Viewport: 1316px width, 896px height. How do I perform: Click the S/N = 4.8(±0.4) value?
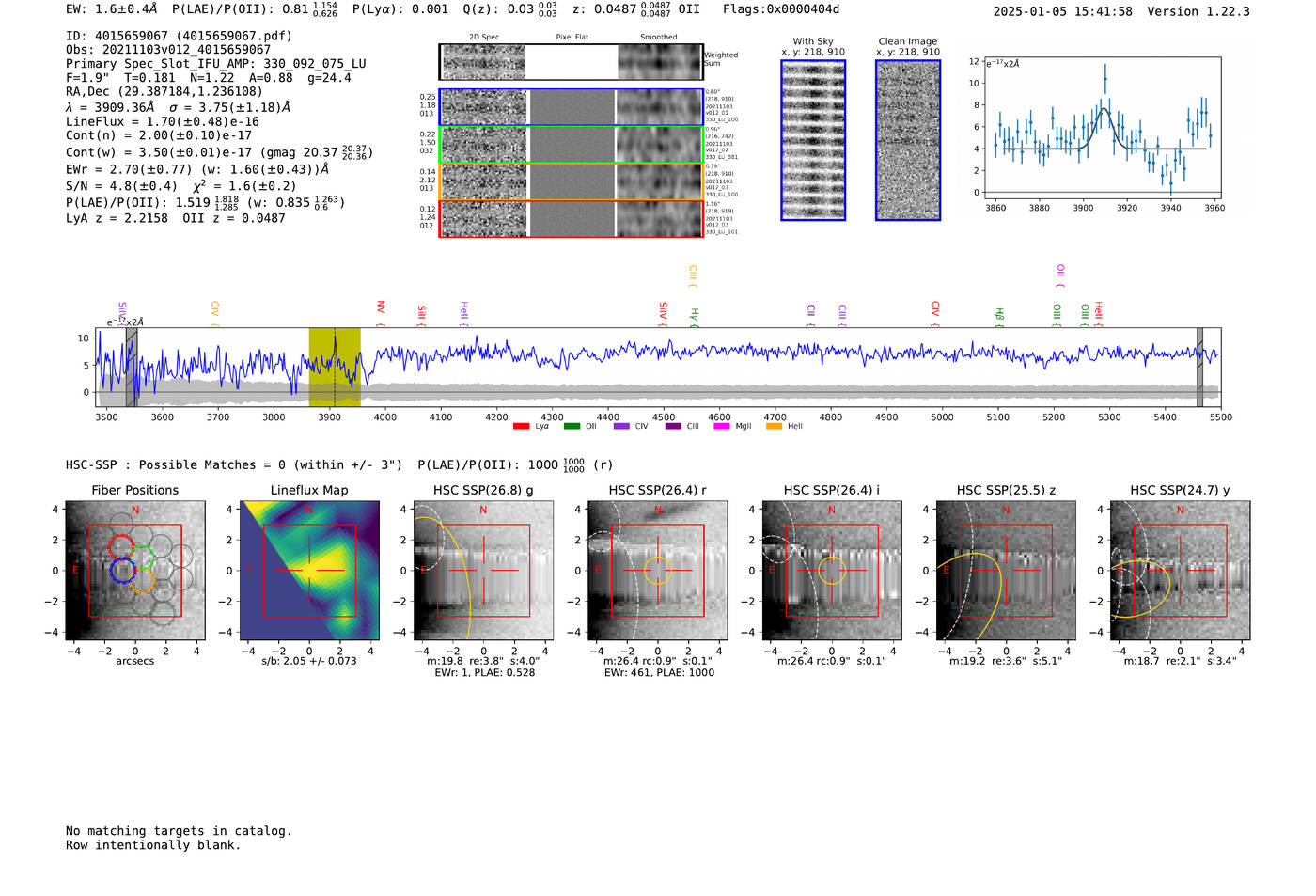pos(121,186)
